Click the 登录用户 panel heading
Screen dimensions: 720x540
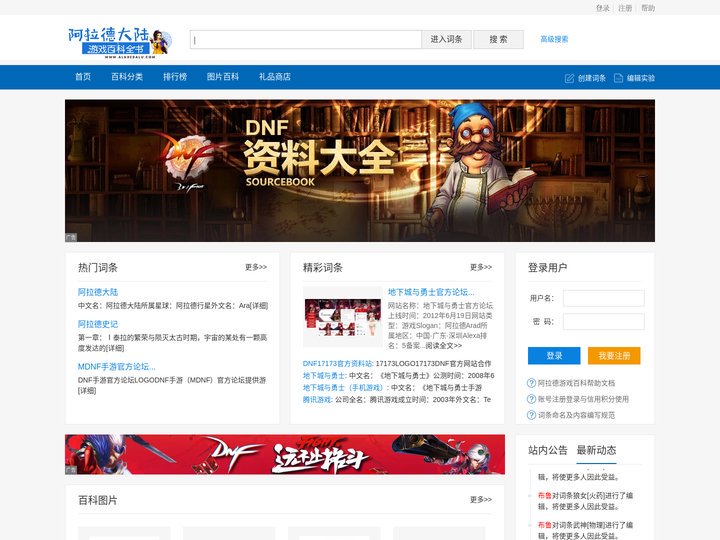pos(548,268)
